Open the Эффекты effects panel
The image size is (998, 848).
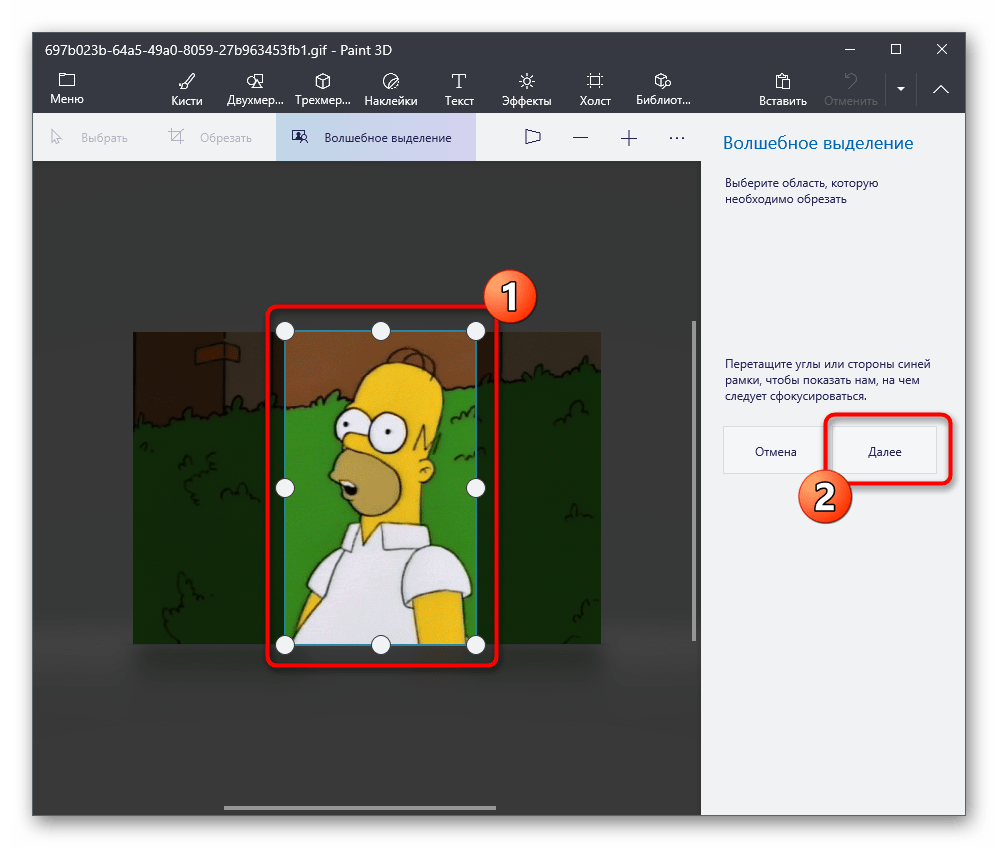527,88
